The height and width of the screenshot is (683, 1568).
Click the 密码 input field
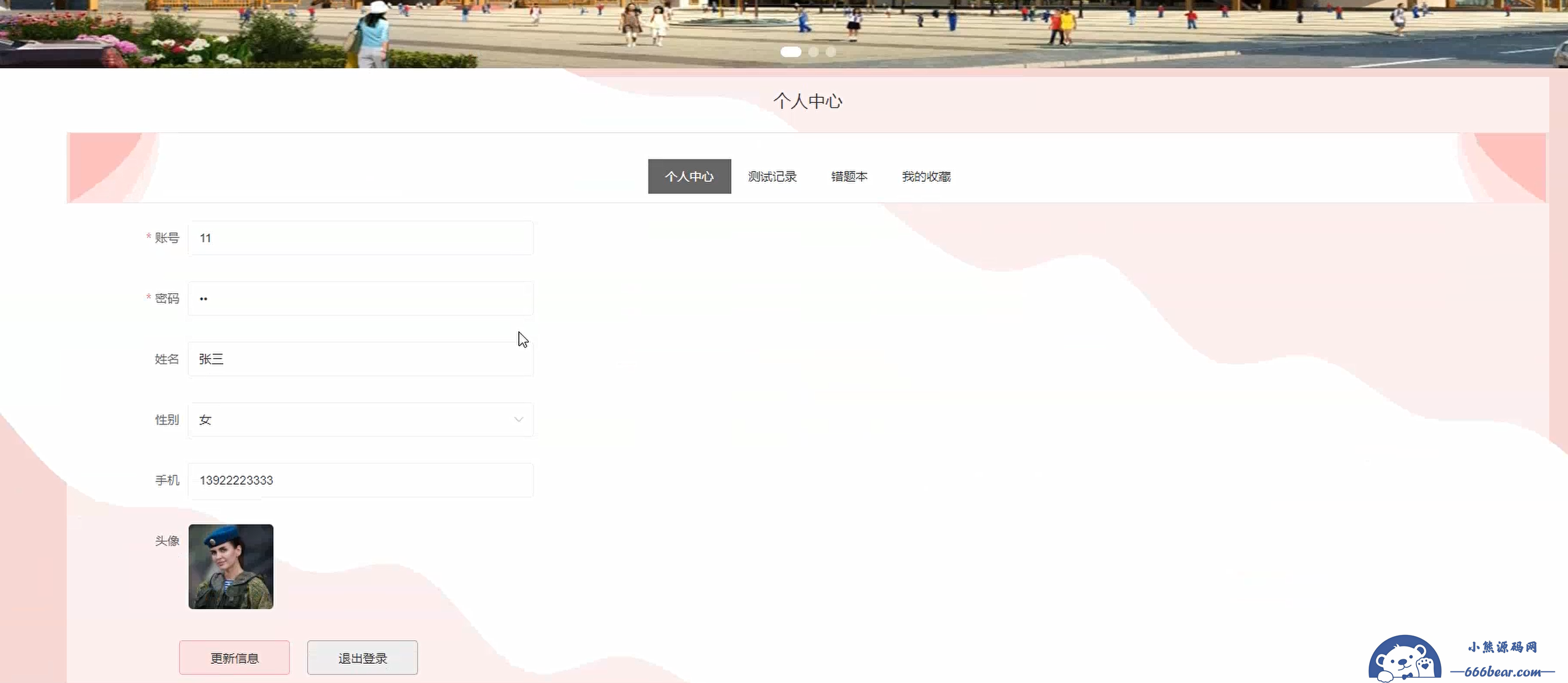click(360, 298)
